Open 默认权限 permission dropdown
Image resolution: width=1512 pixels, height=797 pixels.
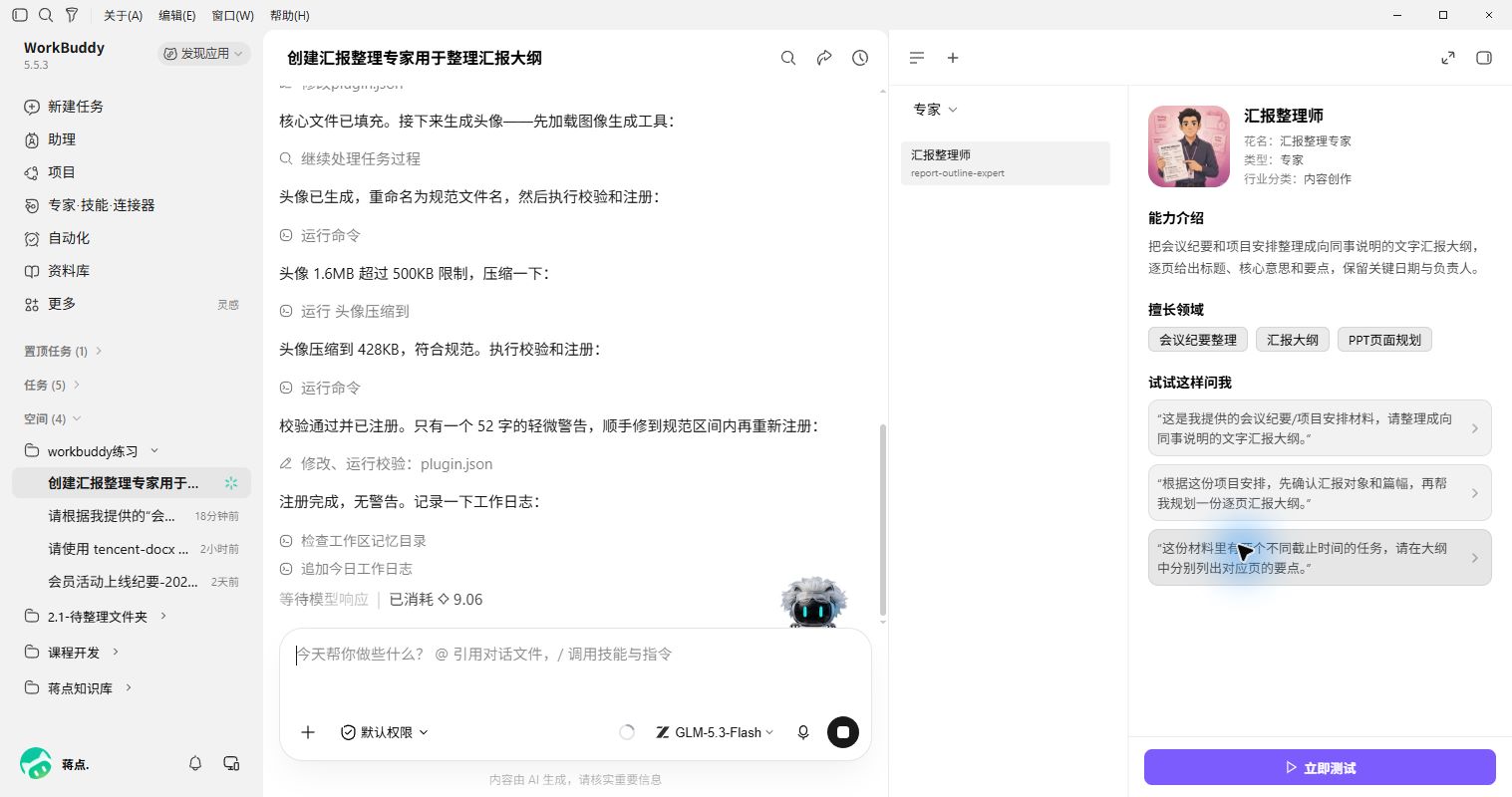[385, 732]
